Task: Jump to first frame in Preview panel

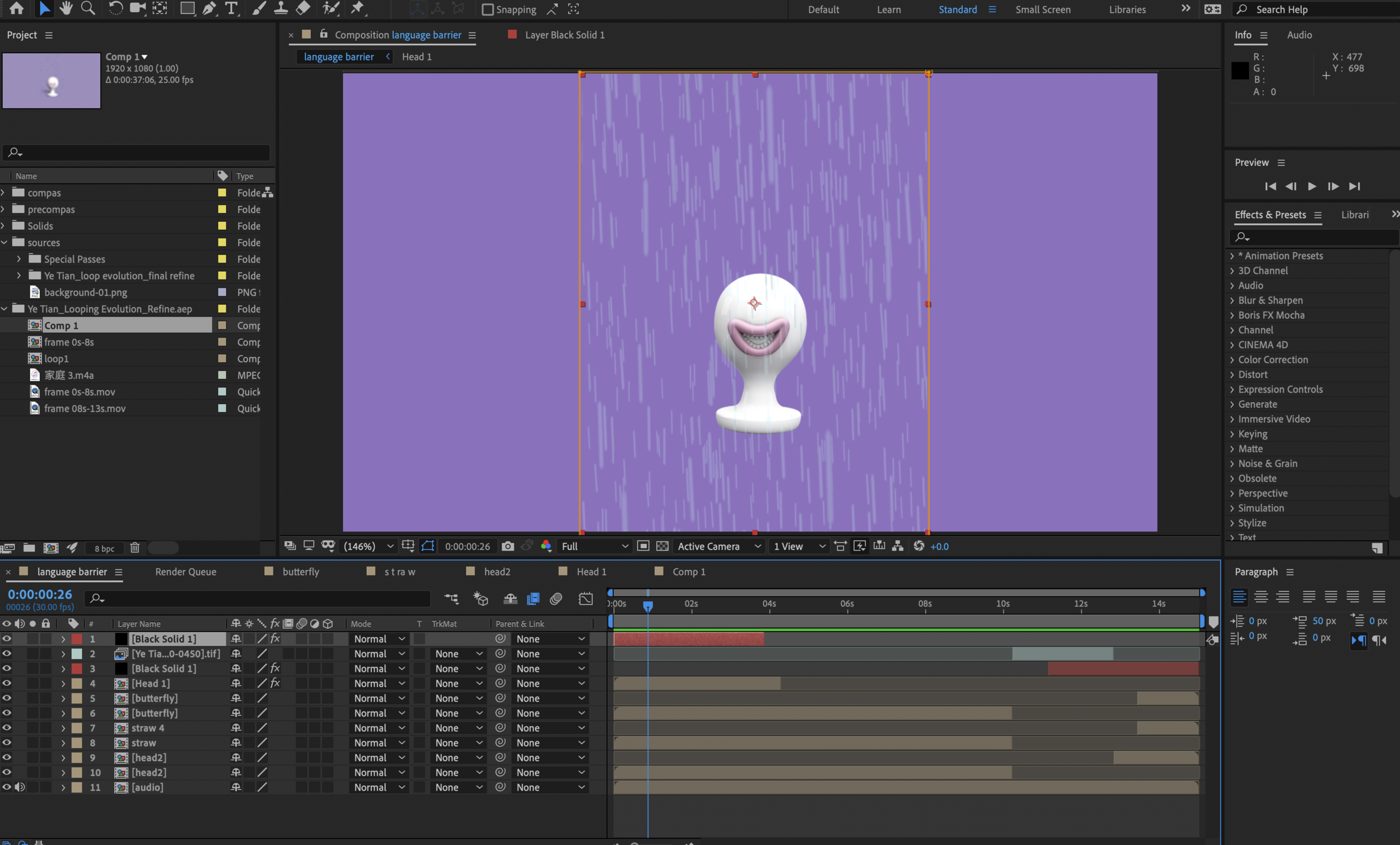Action: [x=1271, y=186]
